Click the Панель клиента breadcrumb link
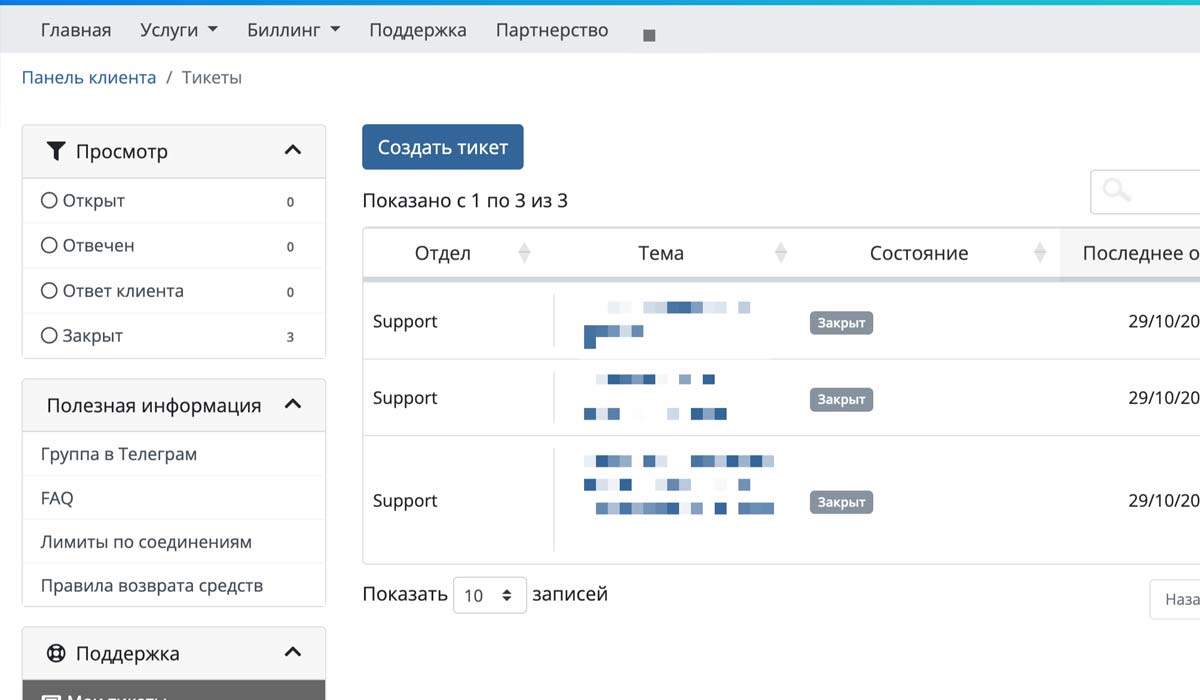The height and width of the screenshot is (700, 1200). (89, 77)
